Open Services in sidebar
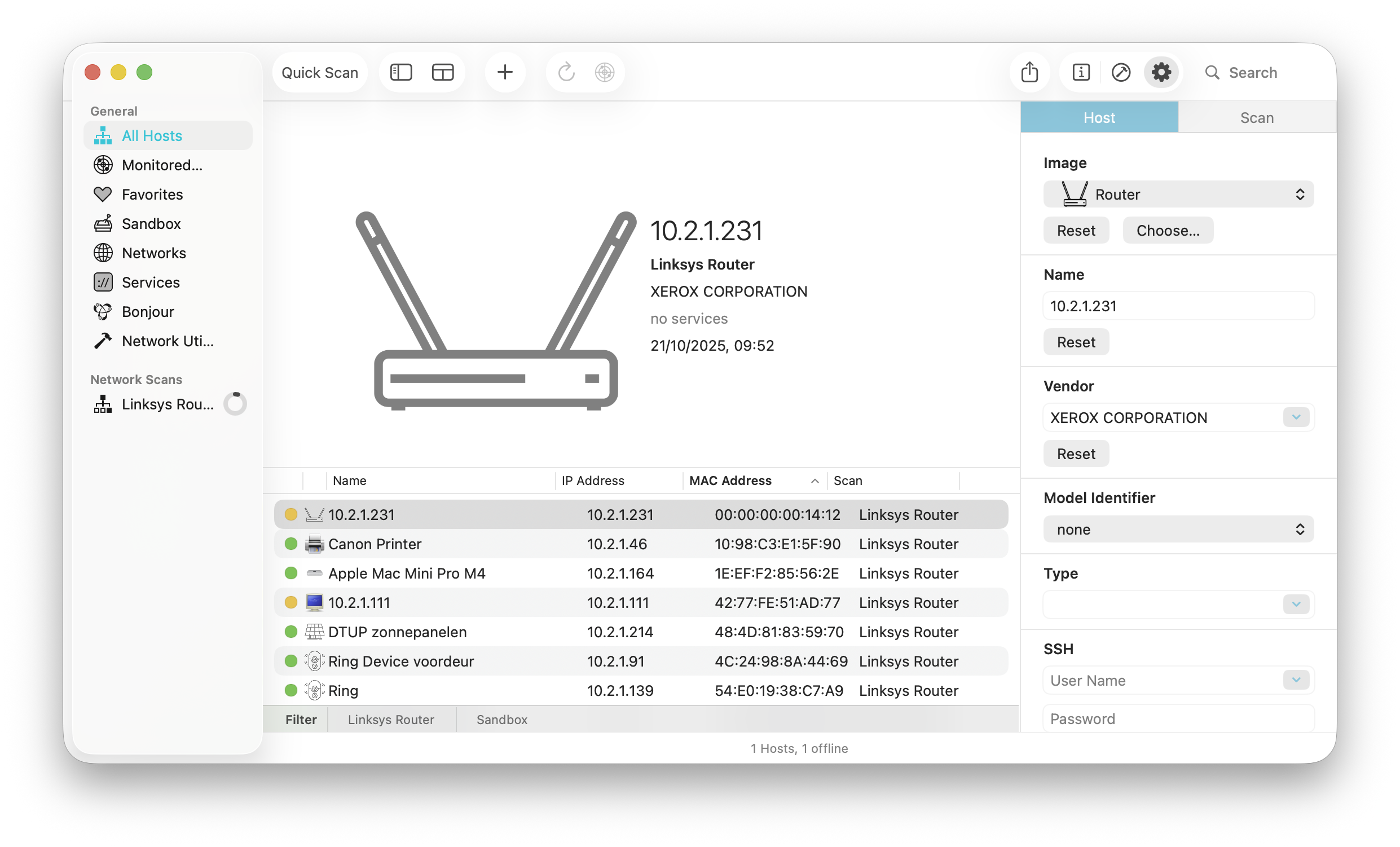Screen dimensions: 1400x847 click(168, 283)
